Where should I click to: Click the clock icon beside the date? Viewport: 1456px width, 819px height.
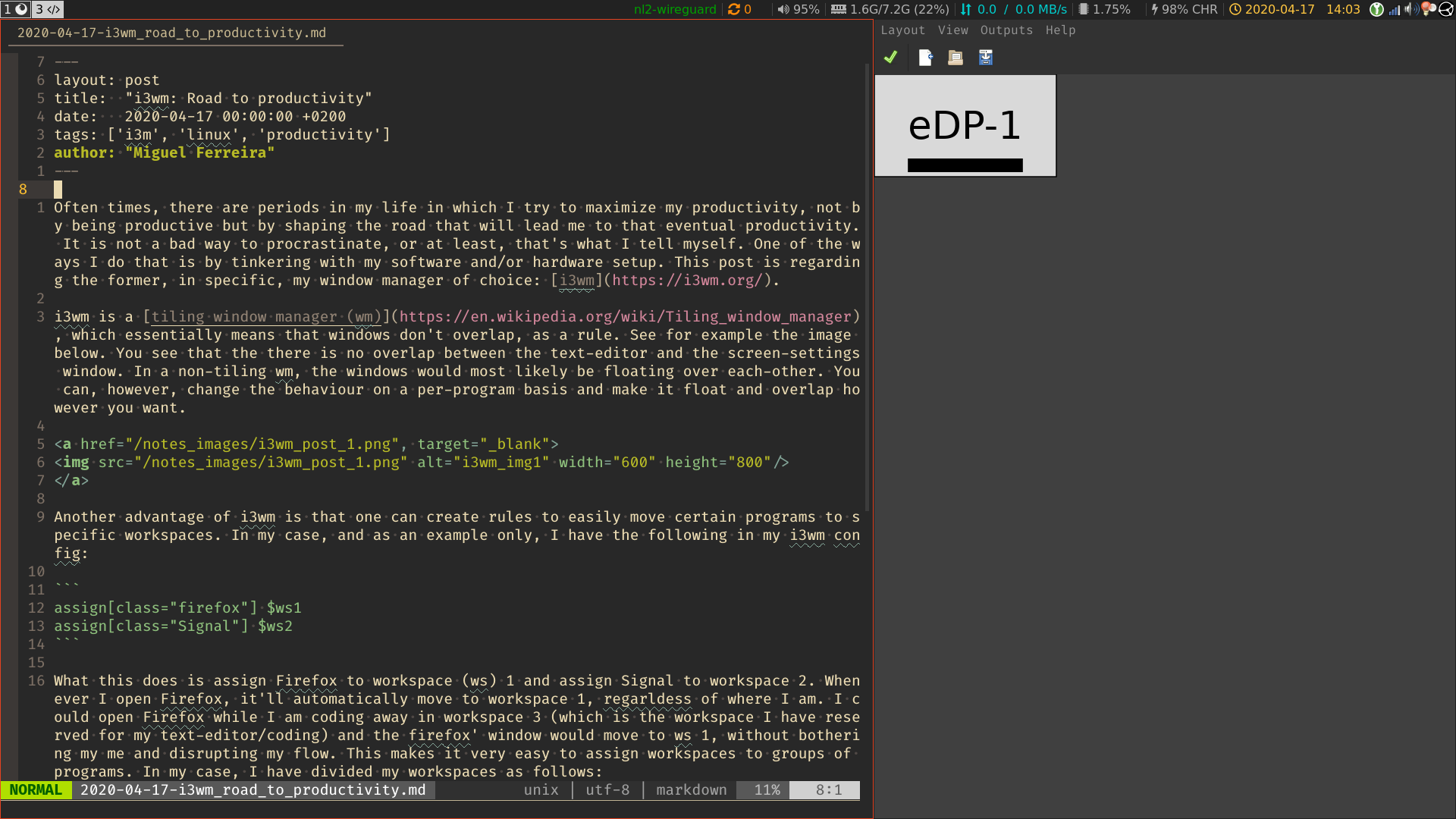click(1235, 9)
